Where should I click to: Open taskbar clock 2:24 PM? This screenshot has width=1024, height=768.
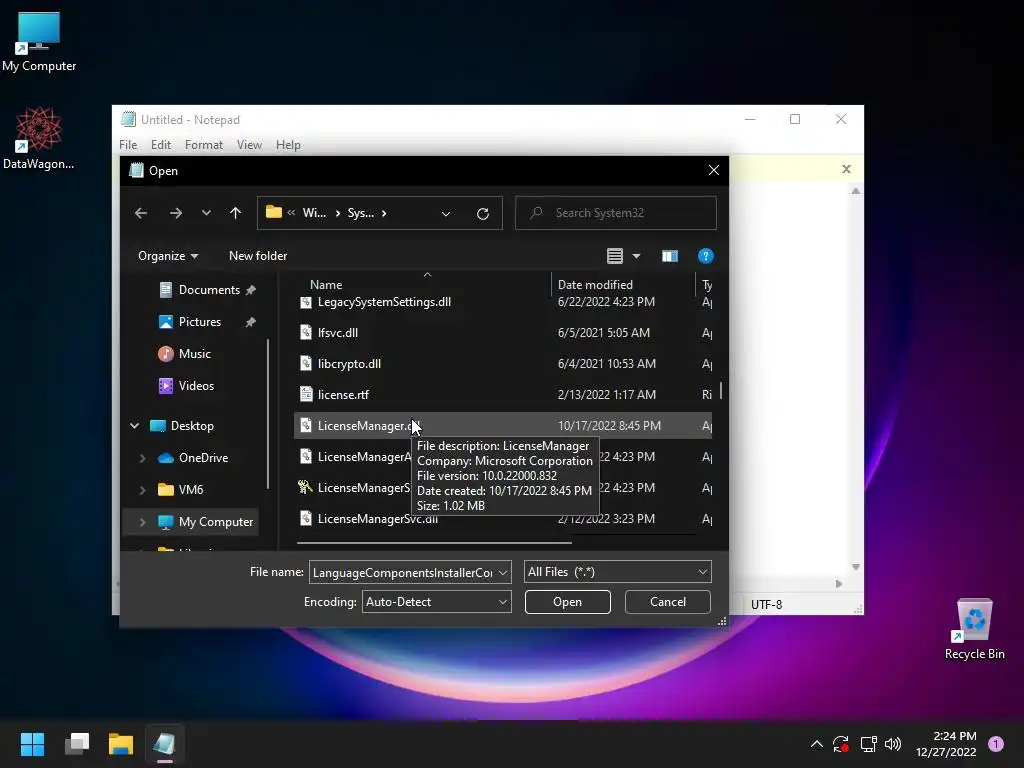(x=946, y=744)
